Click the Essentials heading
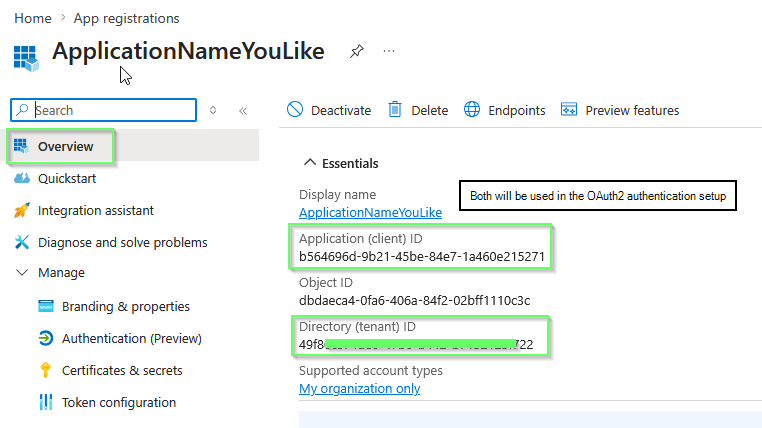The width and height of the screenshot is (762, 428). pos(350,163)
